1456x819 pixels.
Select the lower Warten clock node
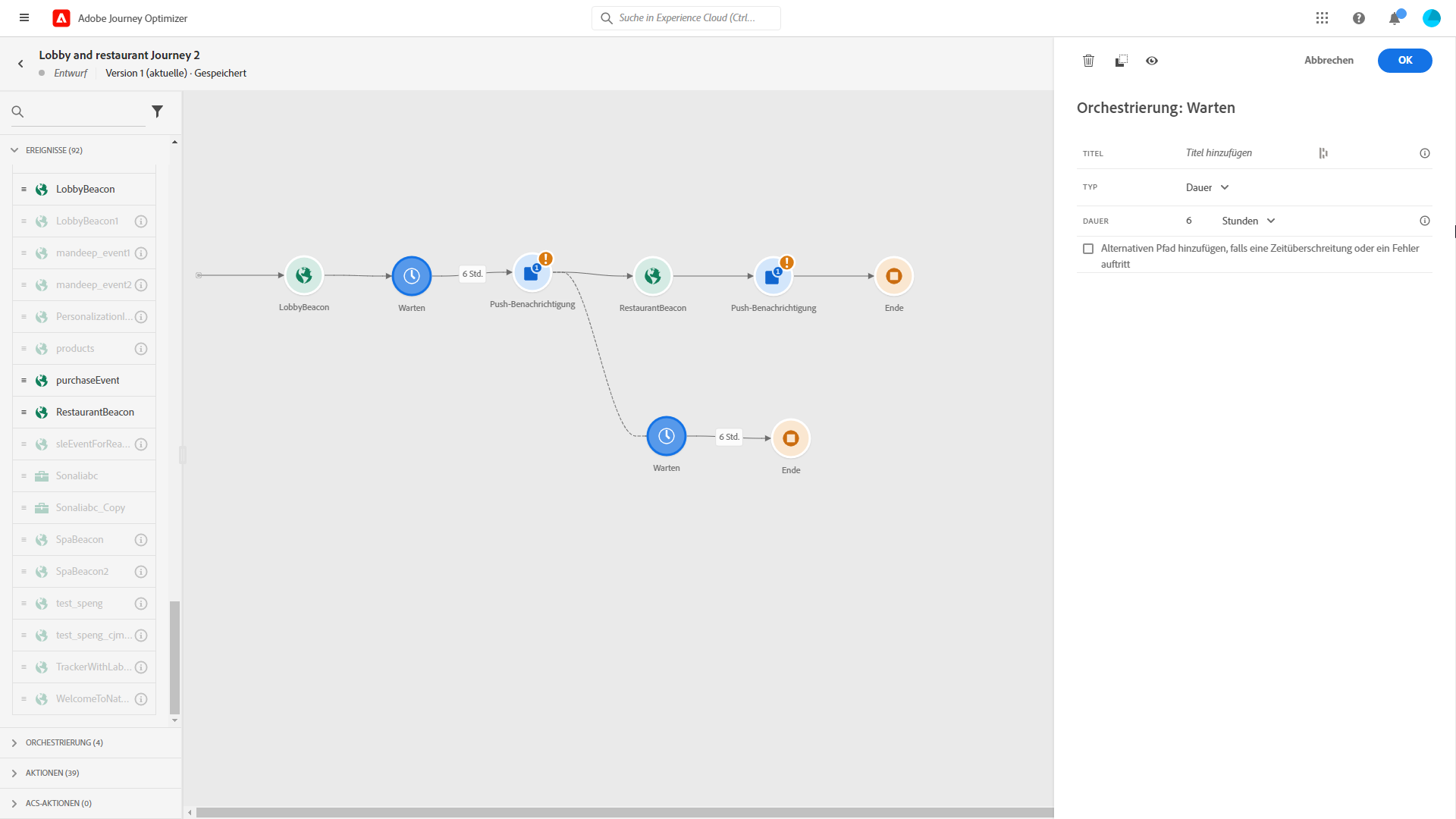tap(666, 436)
